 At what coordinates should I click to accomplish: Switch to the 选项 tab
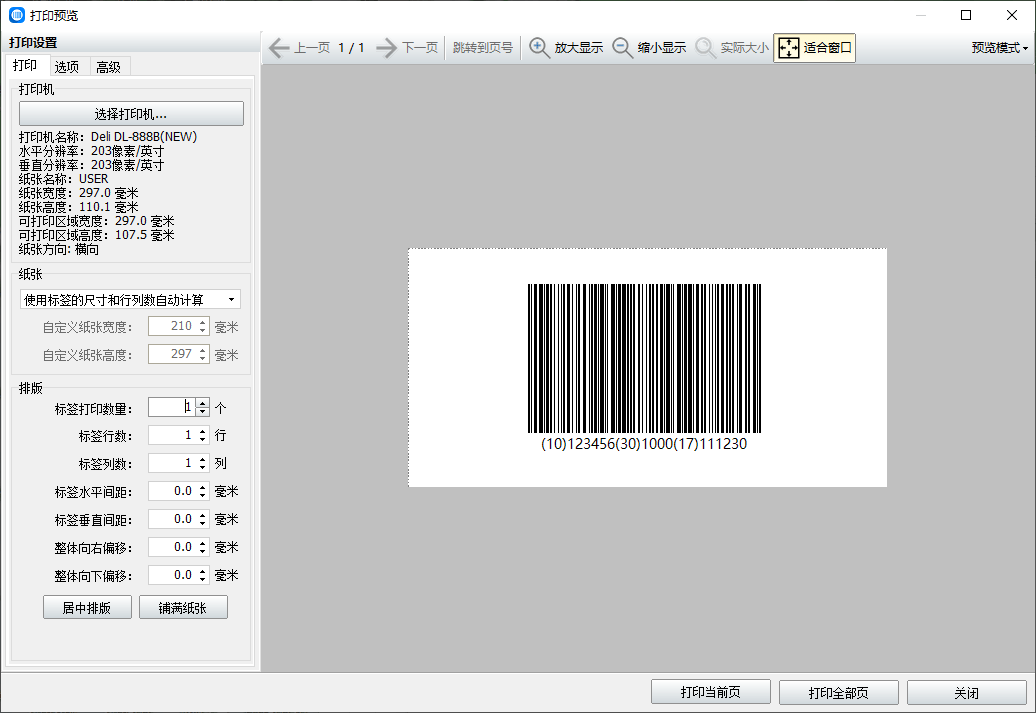tap(67, 67)
